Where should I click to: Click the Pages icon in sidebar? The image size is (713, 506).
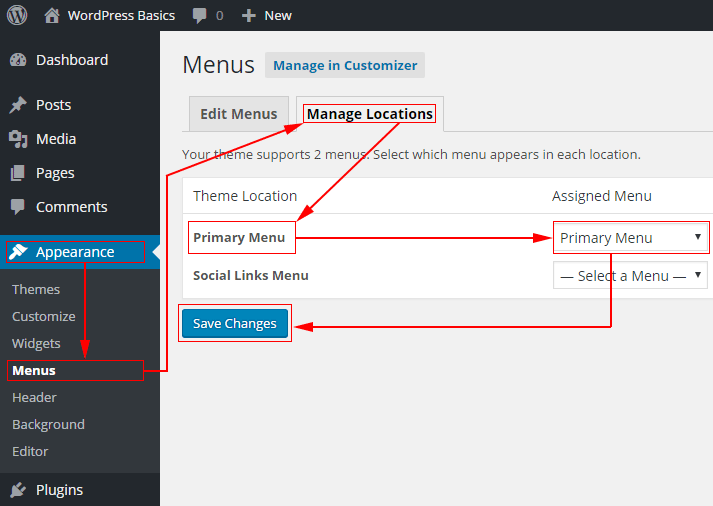pos(18,173)
